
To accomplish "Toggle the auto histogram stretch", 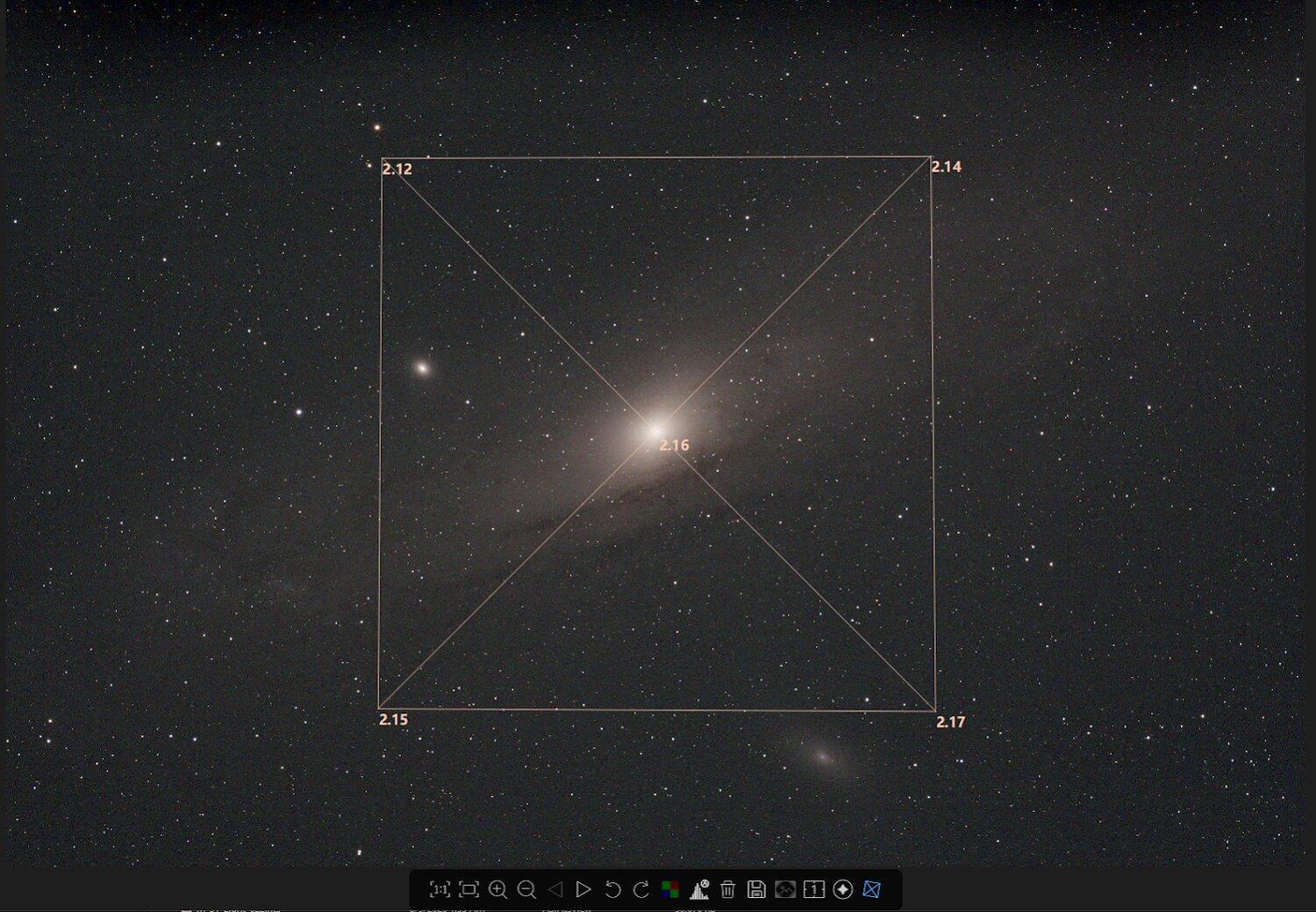I will point(699,889).
